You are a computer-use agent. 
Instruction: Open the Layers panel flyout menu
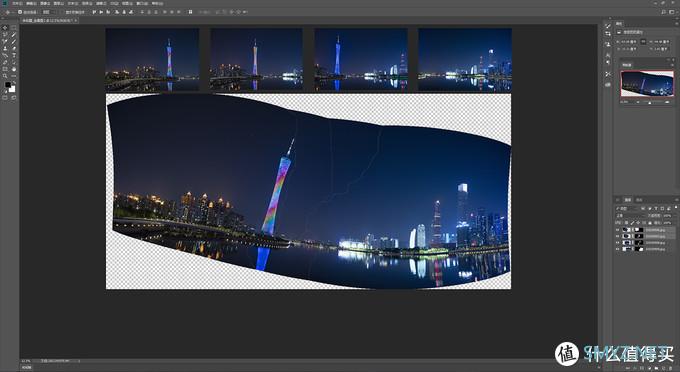(x=677, y=200)
